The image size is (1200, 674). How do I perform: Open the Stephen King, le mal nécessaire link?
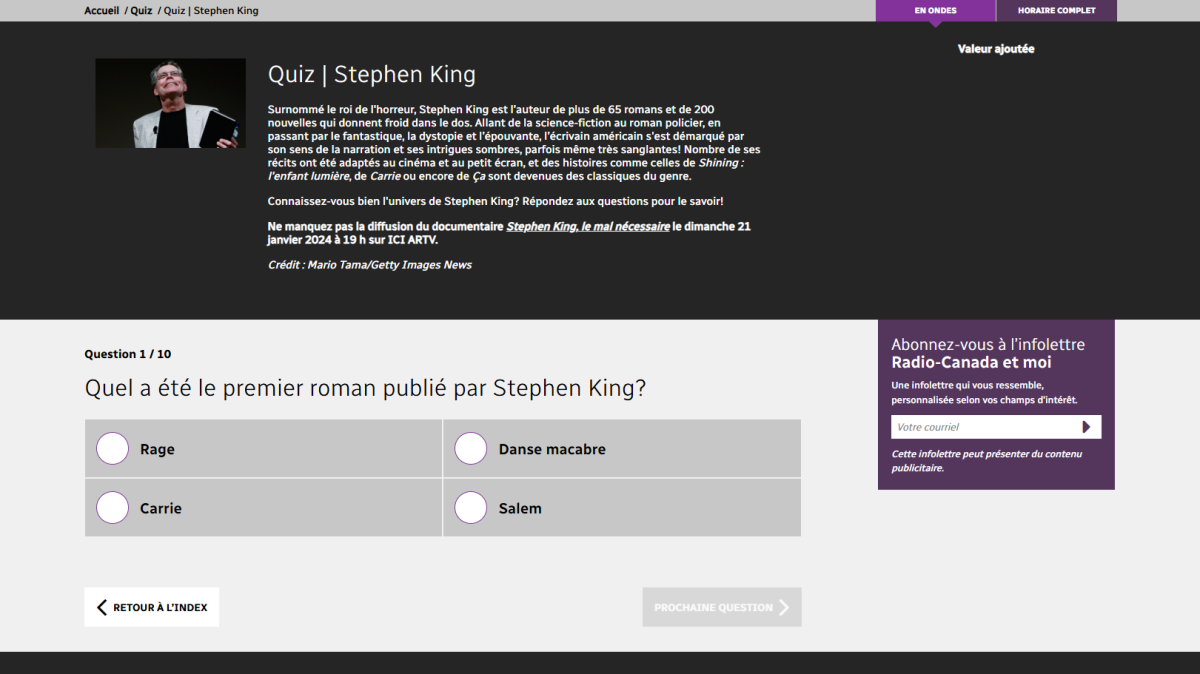click(588, 227)
